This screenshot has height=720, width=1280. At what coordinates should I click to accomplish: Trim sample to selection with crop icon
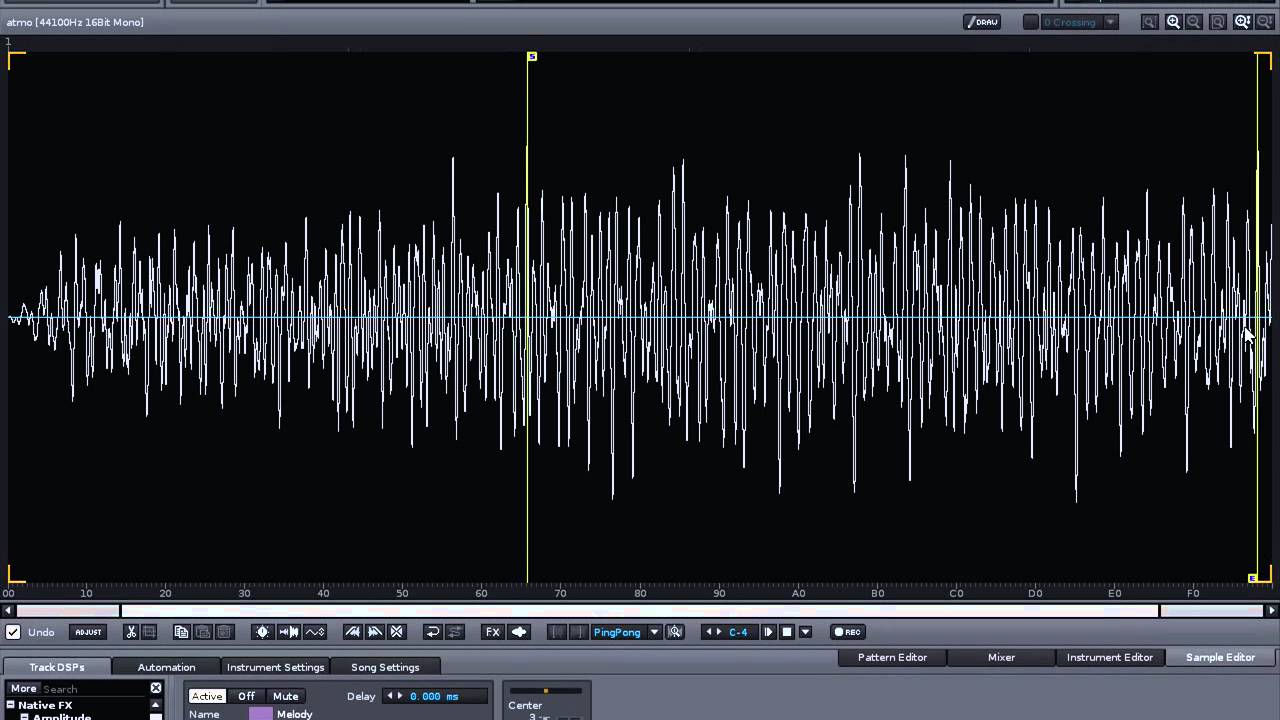[149, 632]
